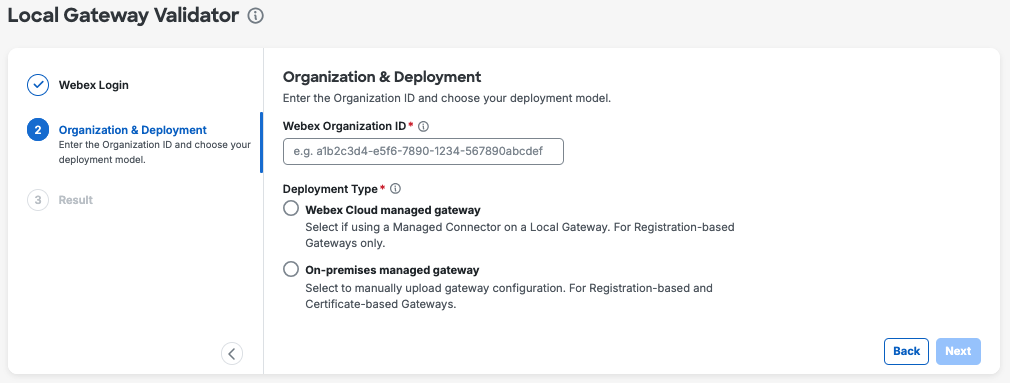Click the Webex Login completed checkmark icon

[x=38, y=85]
